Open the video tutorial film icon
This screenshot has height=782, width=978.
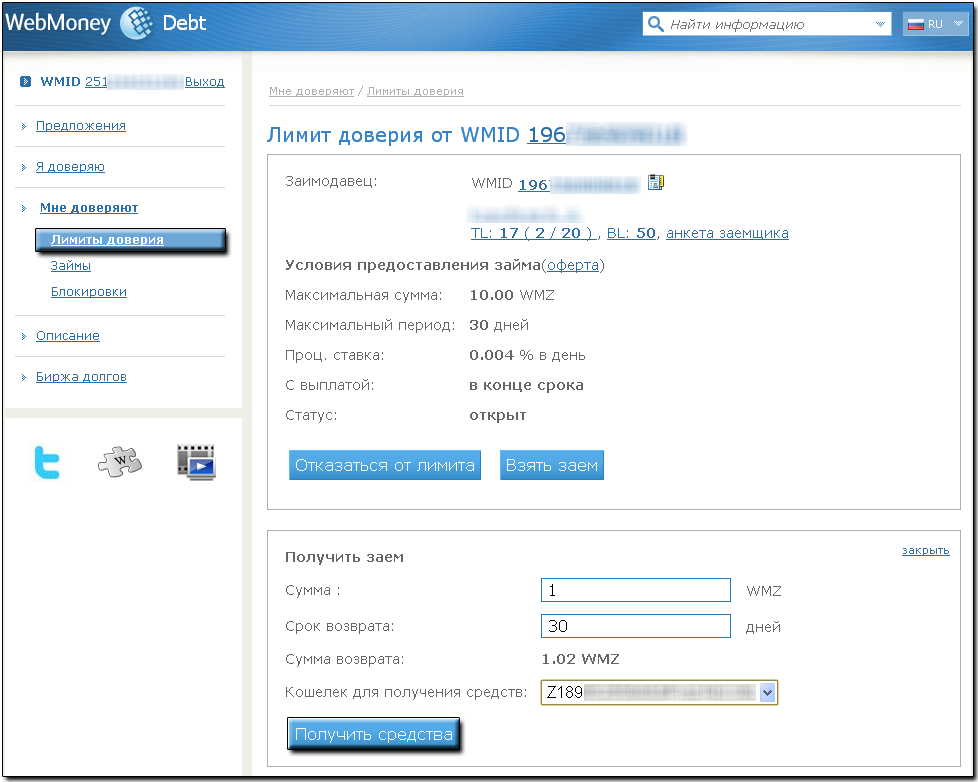click(x=196, y=462)
